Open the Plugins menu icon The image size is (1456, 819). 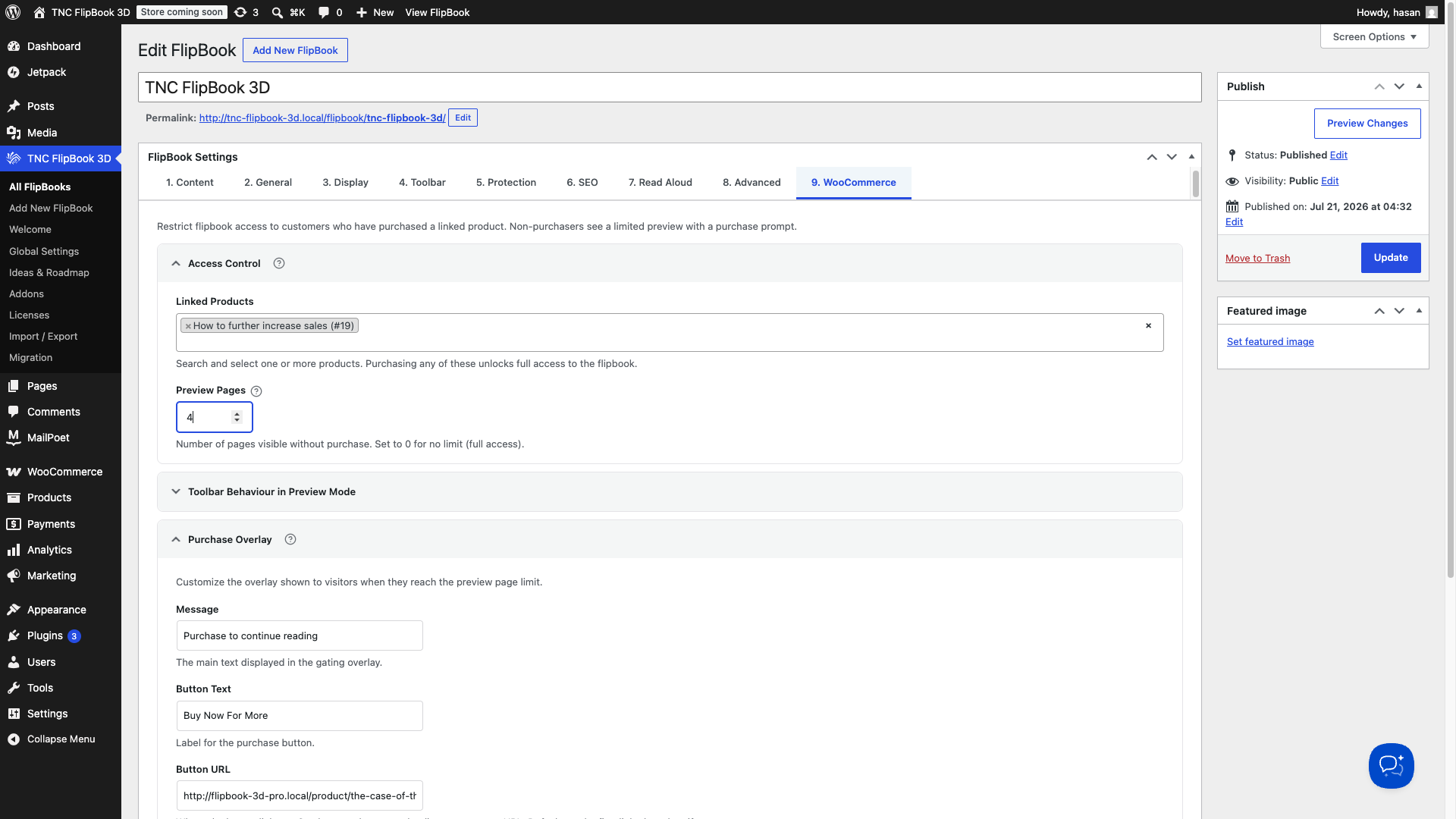coord(14,635)
